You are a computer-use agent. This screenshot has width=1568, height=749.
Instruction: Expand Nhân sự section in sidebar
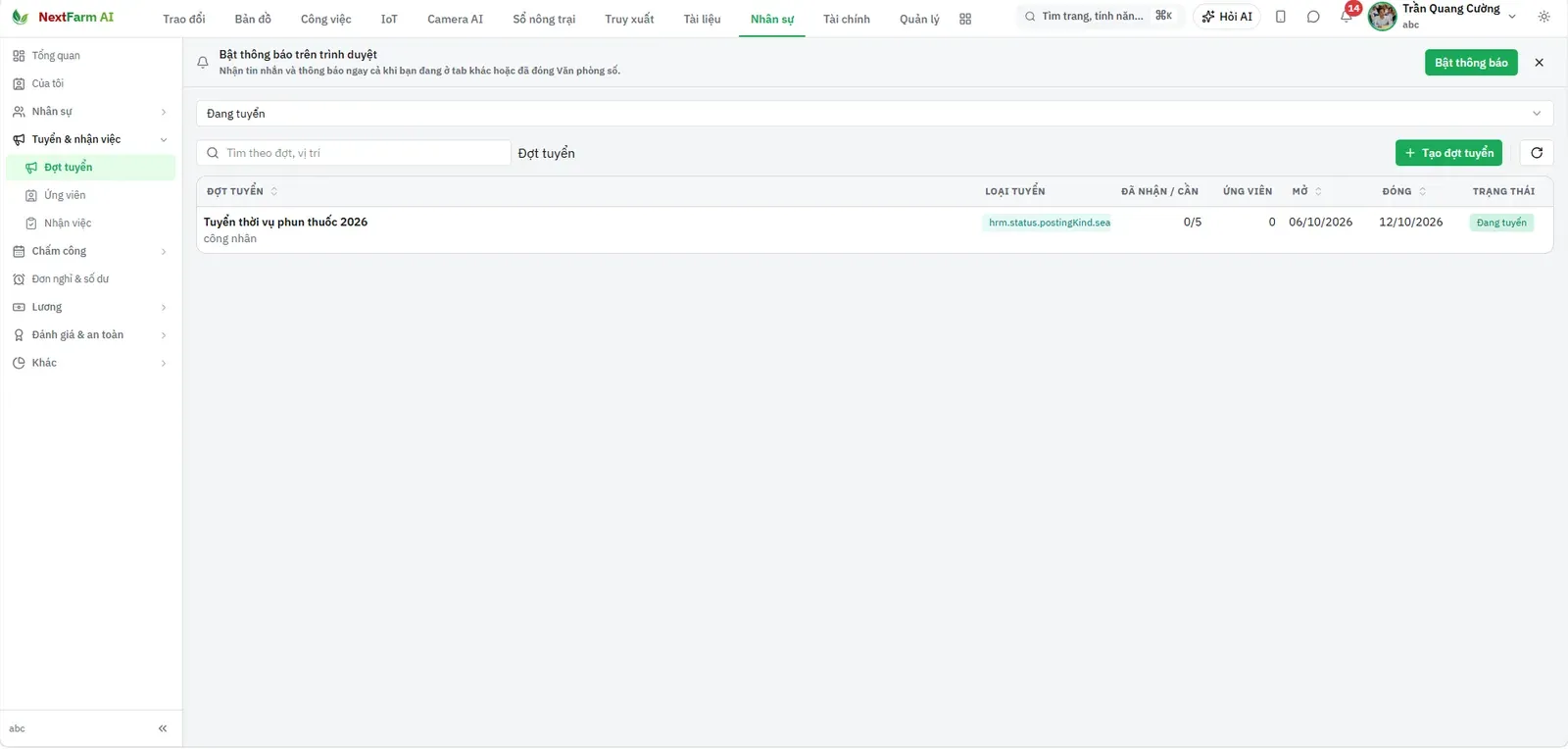point(90,112)
